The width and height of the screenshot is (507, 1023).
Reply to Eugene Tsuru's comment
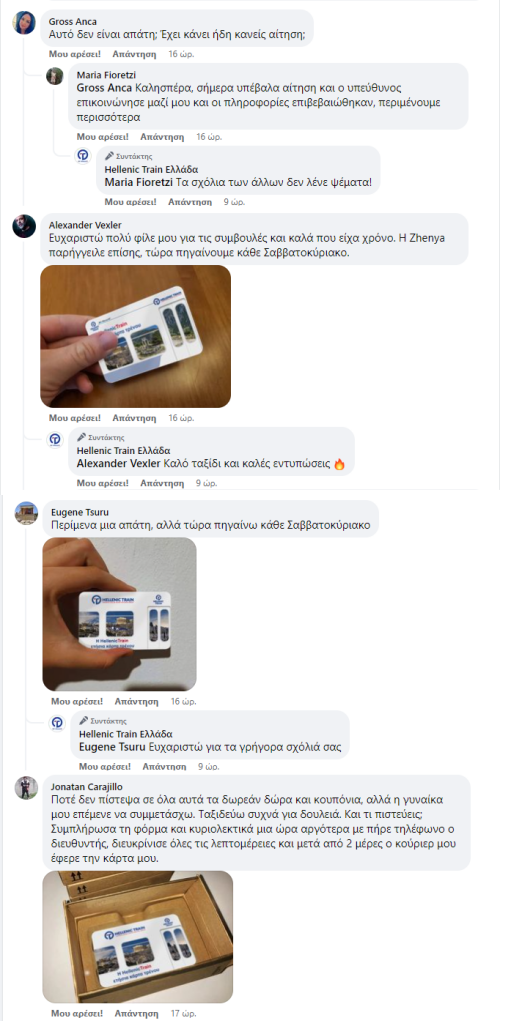coord(136,702)
